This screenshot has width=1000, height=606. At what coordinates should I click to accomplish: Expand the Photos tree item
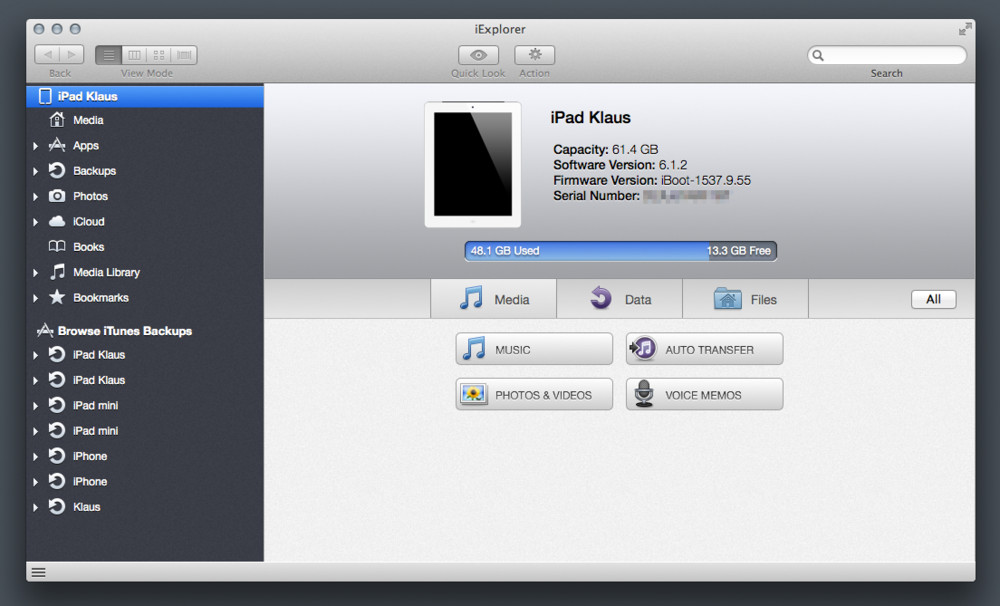(x=36, y=196)
